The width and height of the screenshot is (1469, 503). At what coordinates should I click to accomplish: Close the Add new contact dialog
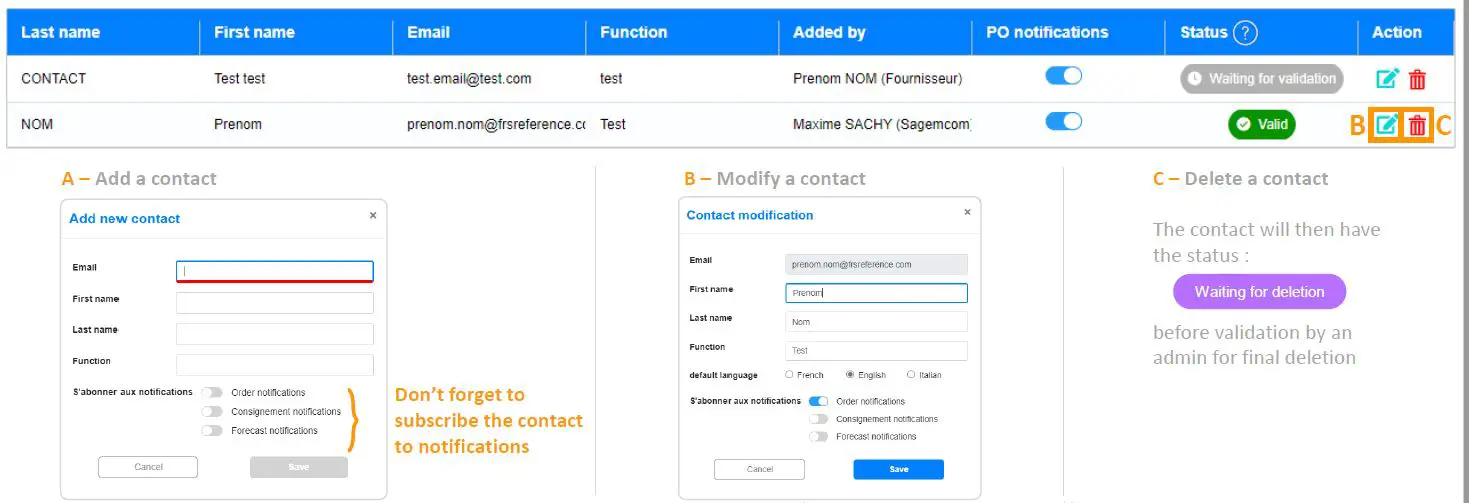coord(373,215)
